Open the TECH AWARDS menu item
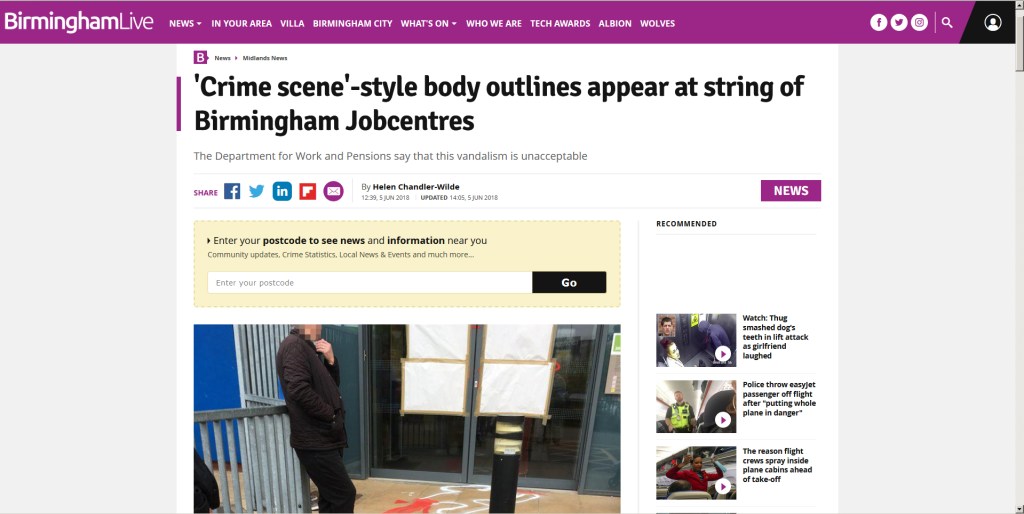Viewport: 1024px width, 514px height. click(560, 24)
